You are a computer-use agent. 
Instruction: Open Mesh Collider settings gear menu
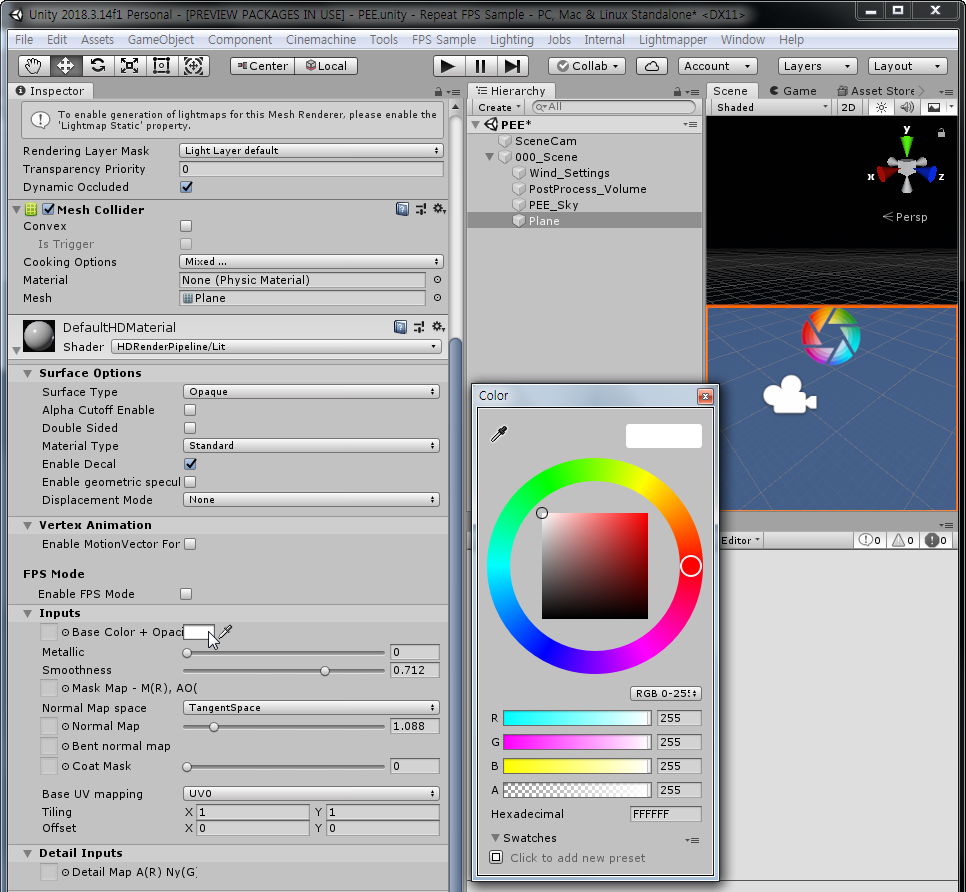pyautogui.click(x=439, y=209)
